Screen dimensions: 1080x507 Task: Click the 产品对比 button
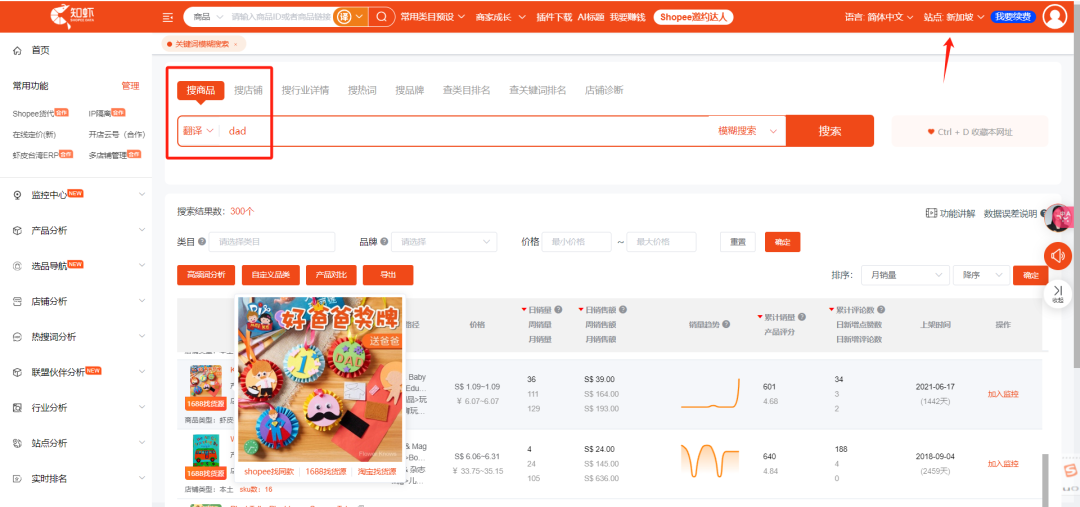tap(331, 275)
